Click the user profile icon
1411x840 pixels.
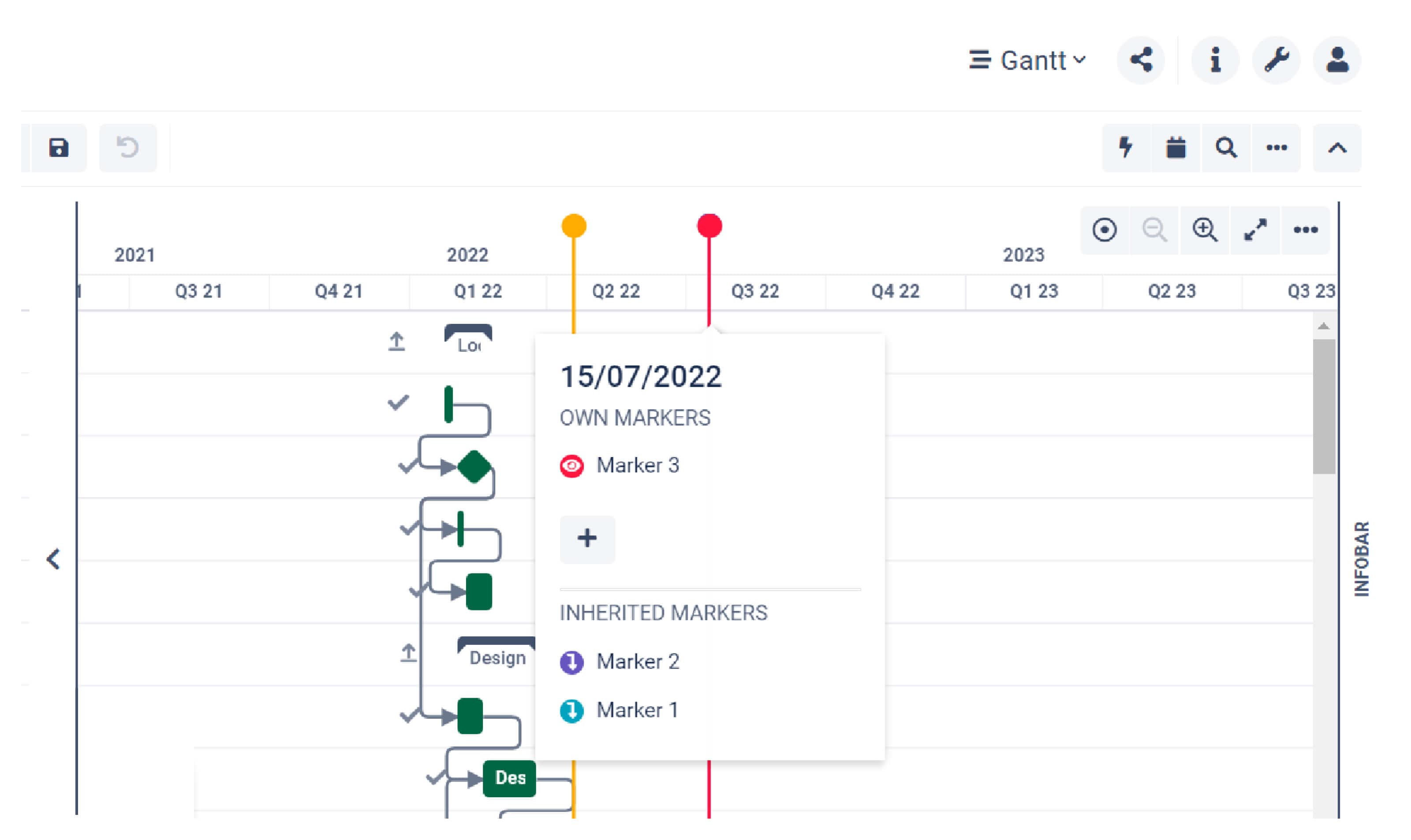(x=1337, y=60)
